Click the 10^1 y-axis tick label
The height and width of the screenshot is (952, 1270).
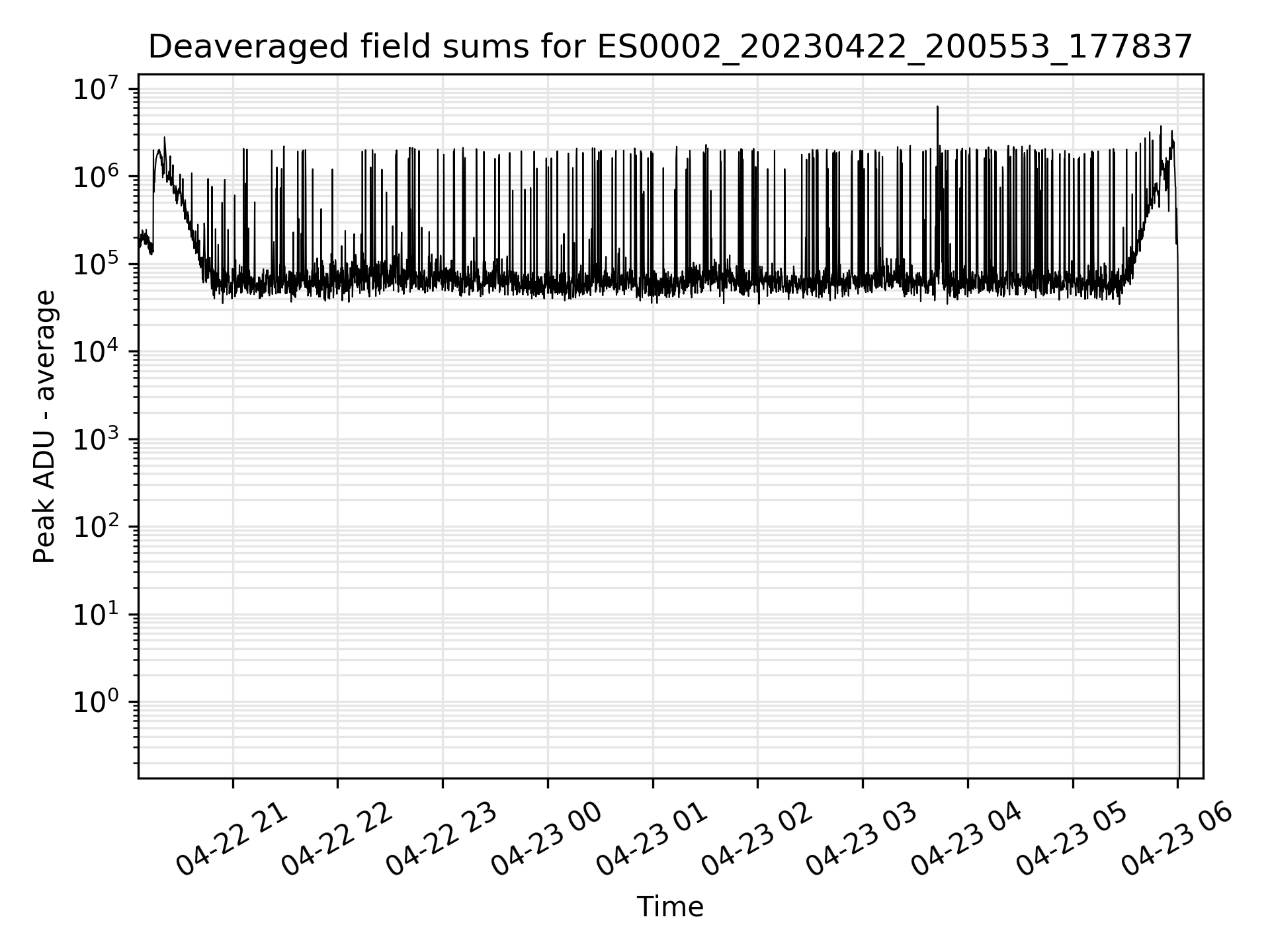96,615
